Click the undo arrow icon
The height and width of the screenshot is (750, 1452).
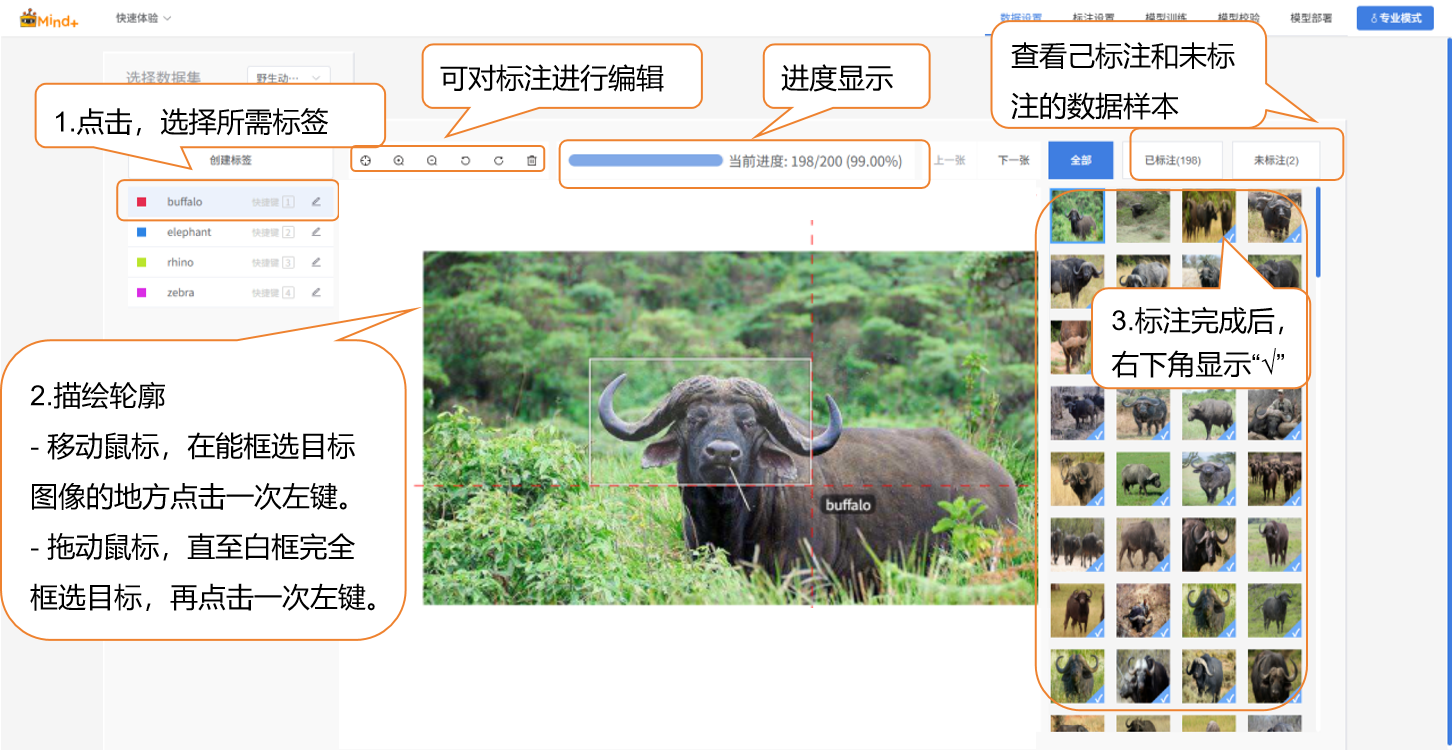(x=465, y=161)
